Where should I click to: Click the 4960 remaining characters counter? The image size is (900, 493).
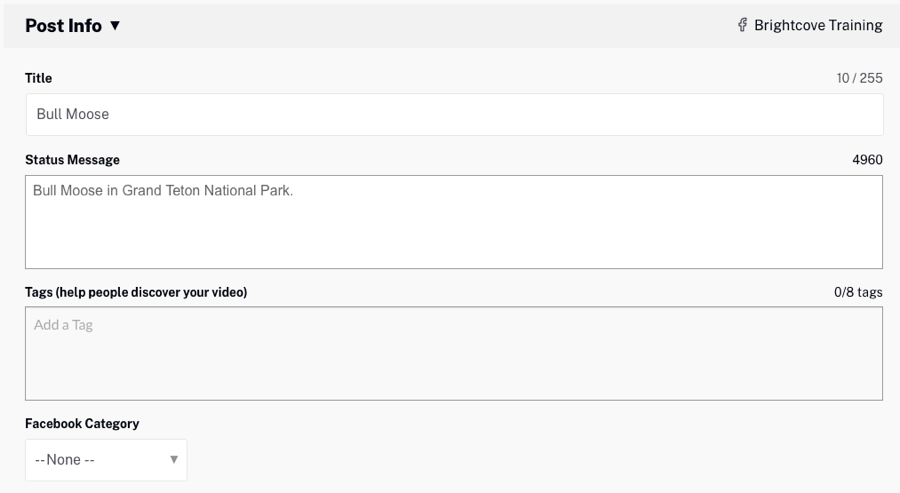pyautogui.click(x=867, y=160)
